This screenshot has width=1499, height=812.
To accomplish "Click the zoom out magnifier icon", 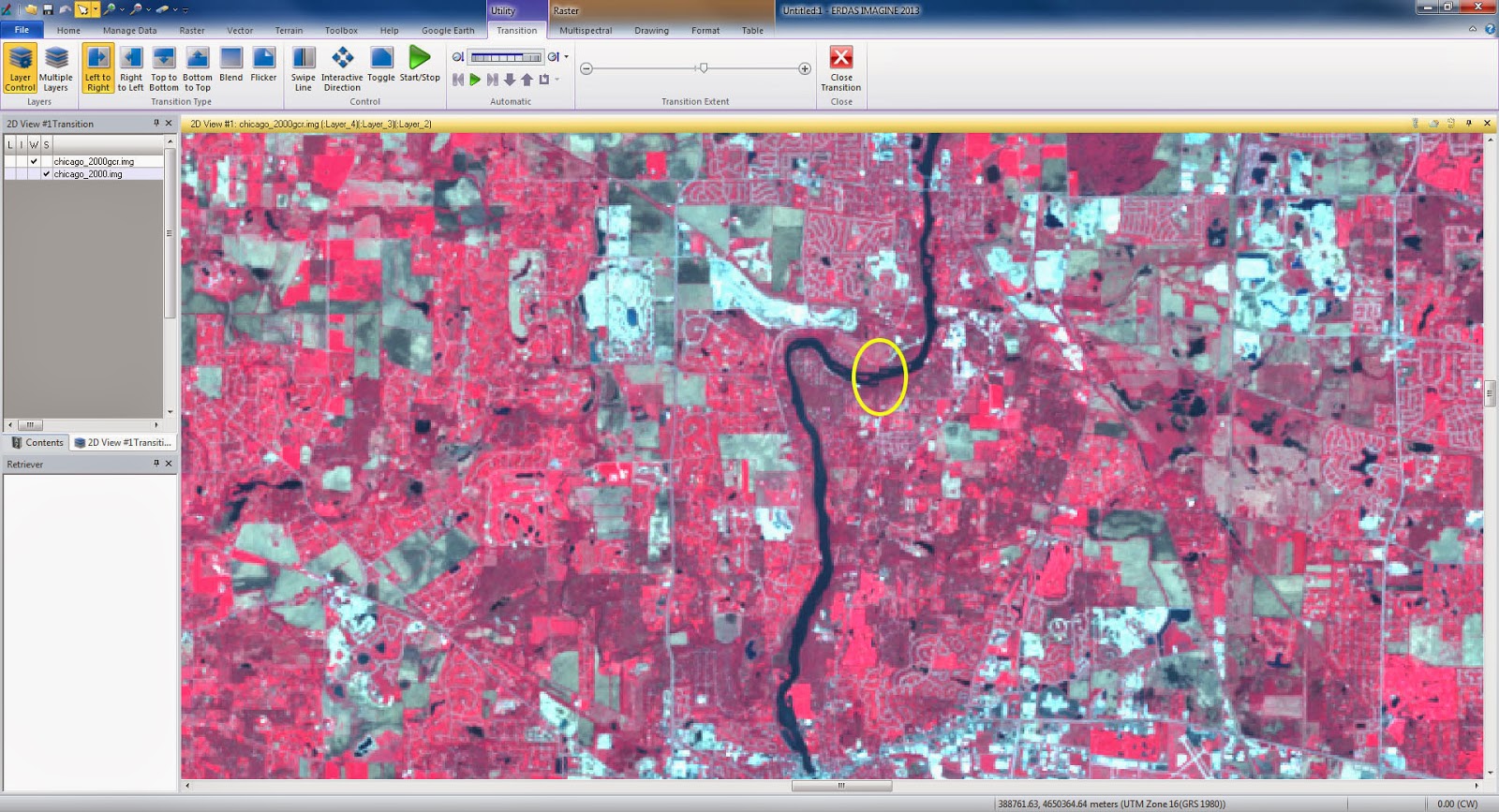I will (x=136, y=9).
